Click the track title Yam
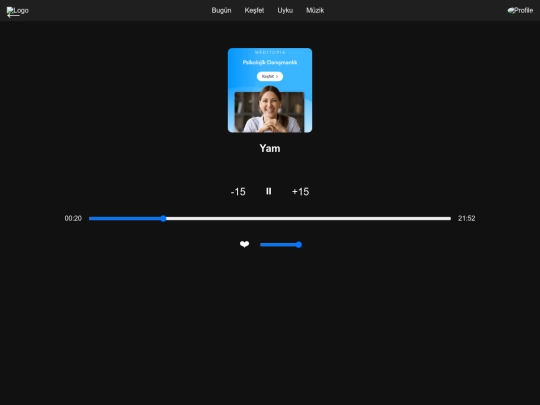 point(270,148)
